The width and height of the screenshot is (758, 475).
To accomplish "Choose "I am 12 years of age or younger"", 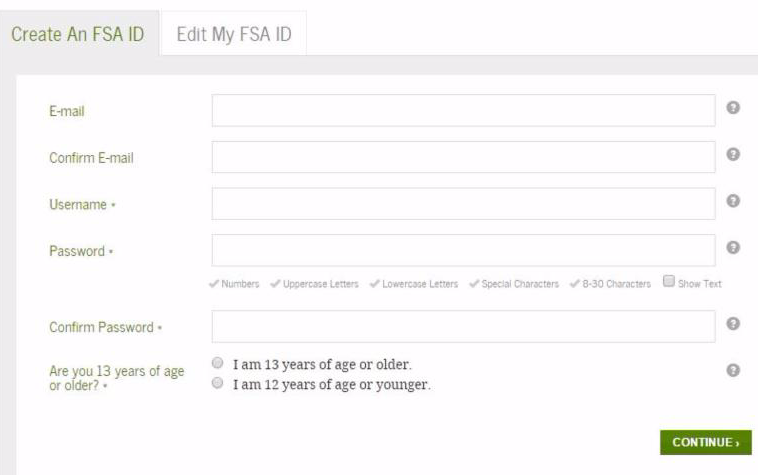I will click(218, 384).
